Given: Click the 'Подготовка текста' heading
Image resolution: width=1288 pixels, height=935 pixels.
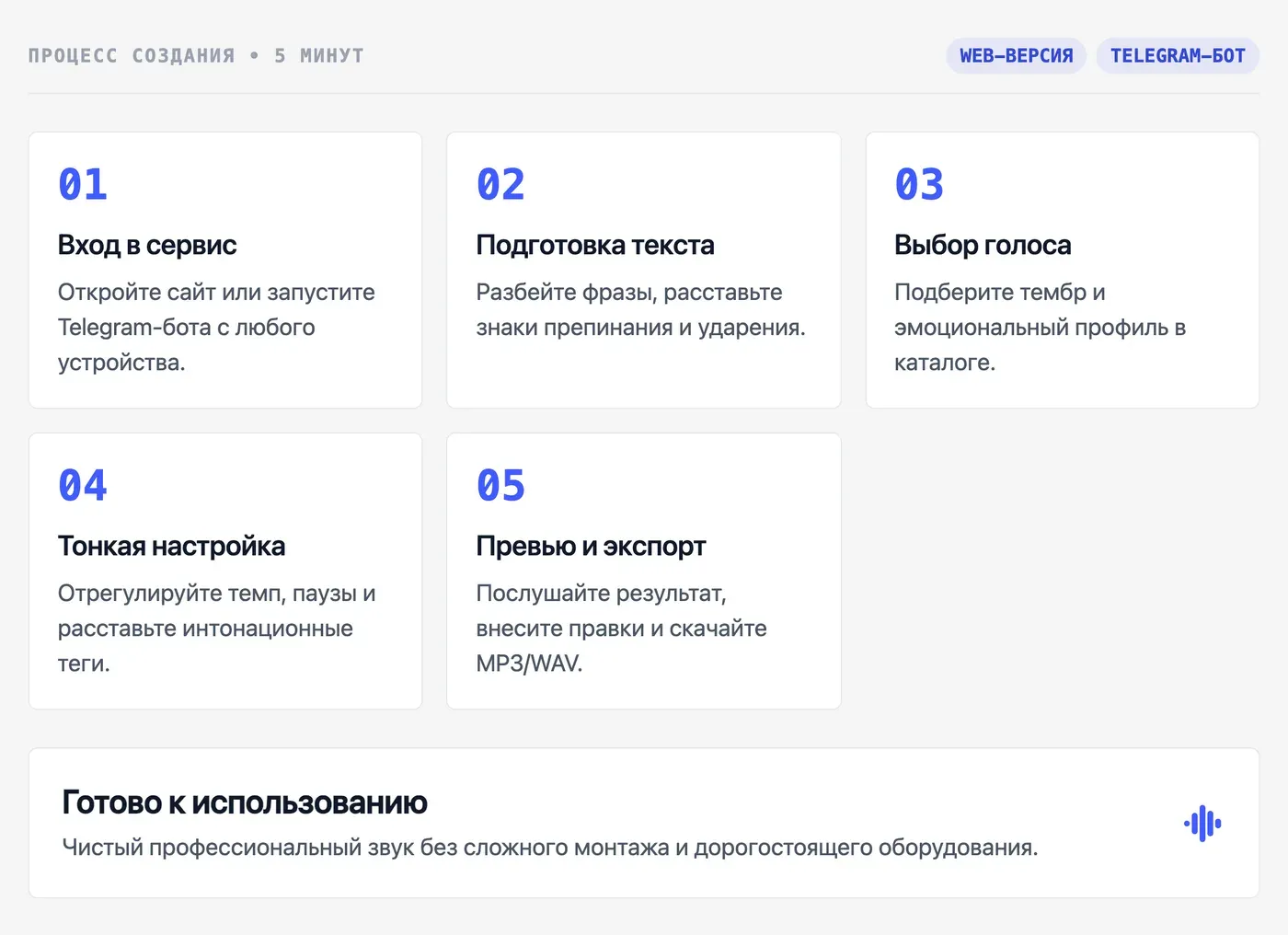Looking at the screenshot, I should (x=595, y=245).
